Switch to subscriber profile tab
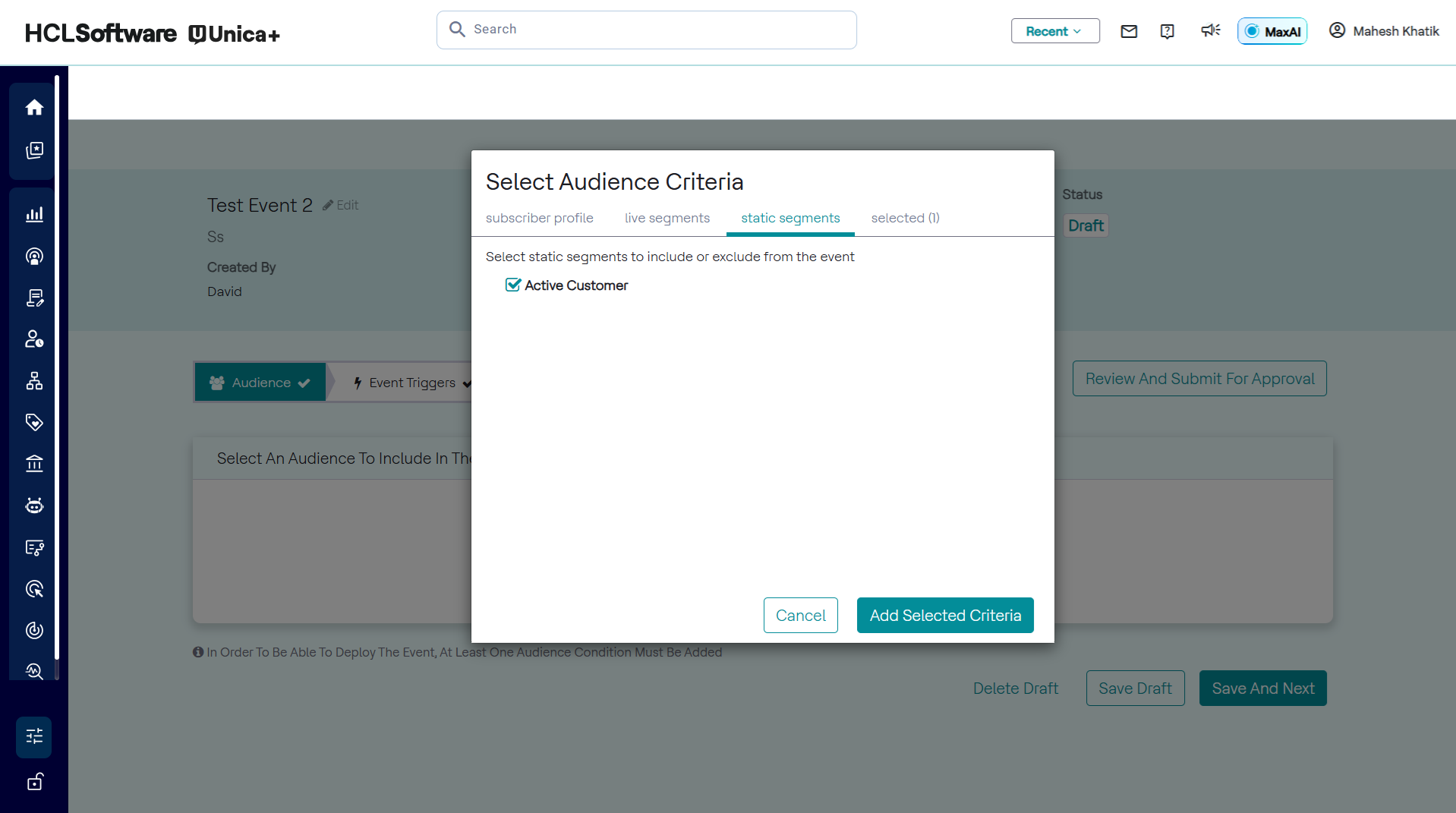The height and width of the screenshot is (813, 1456). [539, 219]
